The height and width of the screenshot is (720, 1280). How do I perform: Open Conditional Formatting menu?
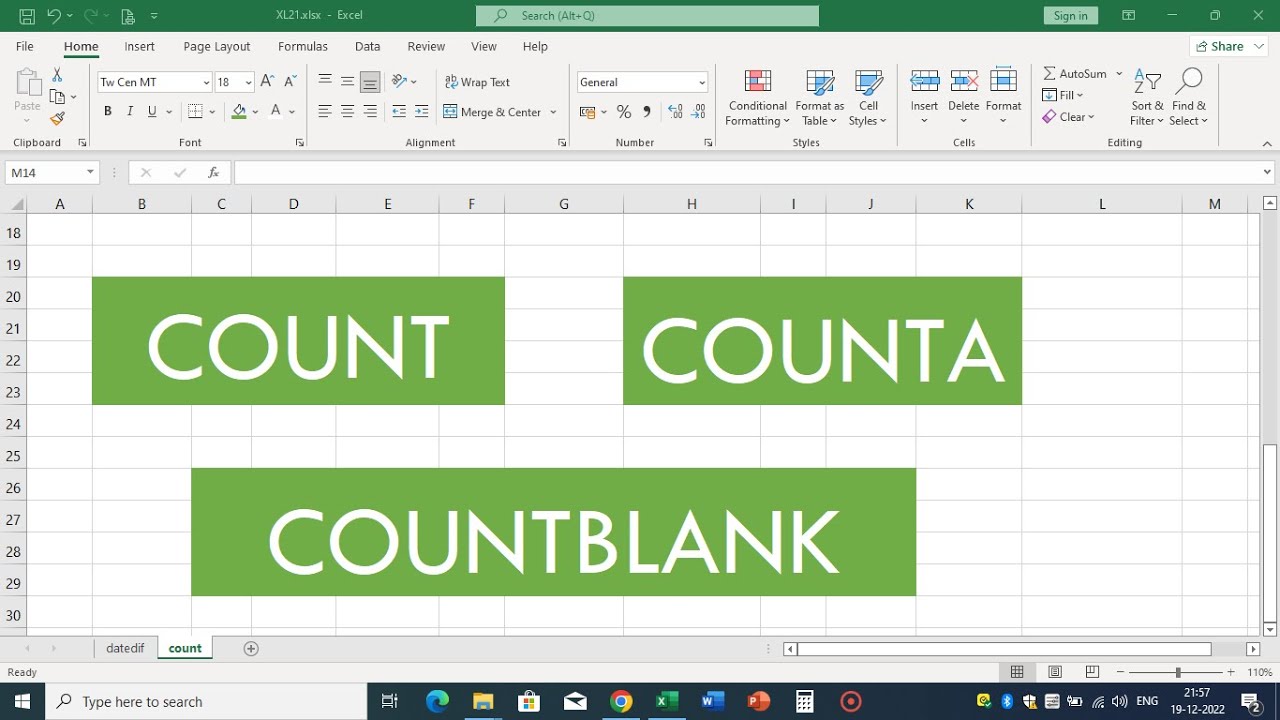[757, 98]
